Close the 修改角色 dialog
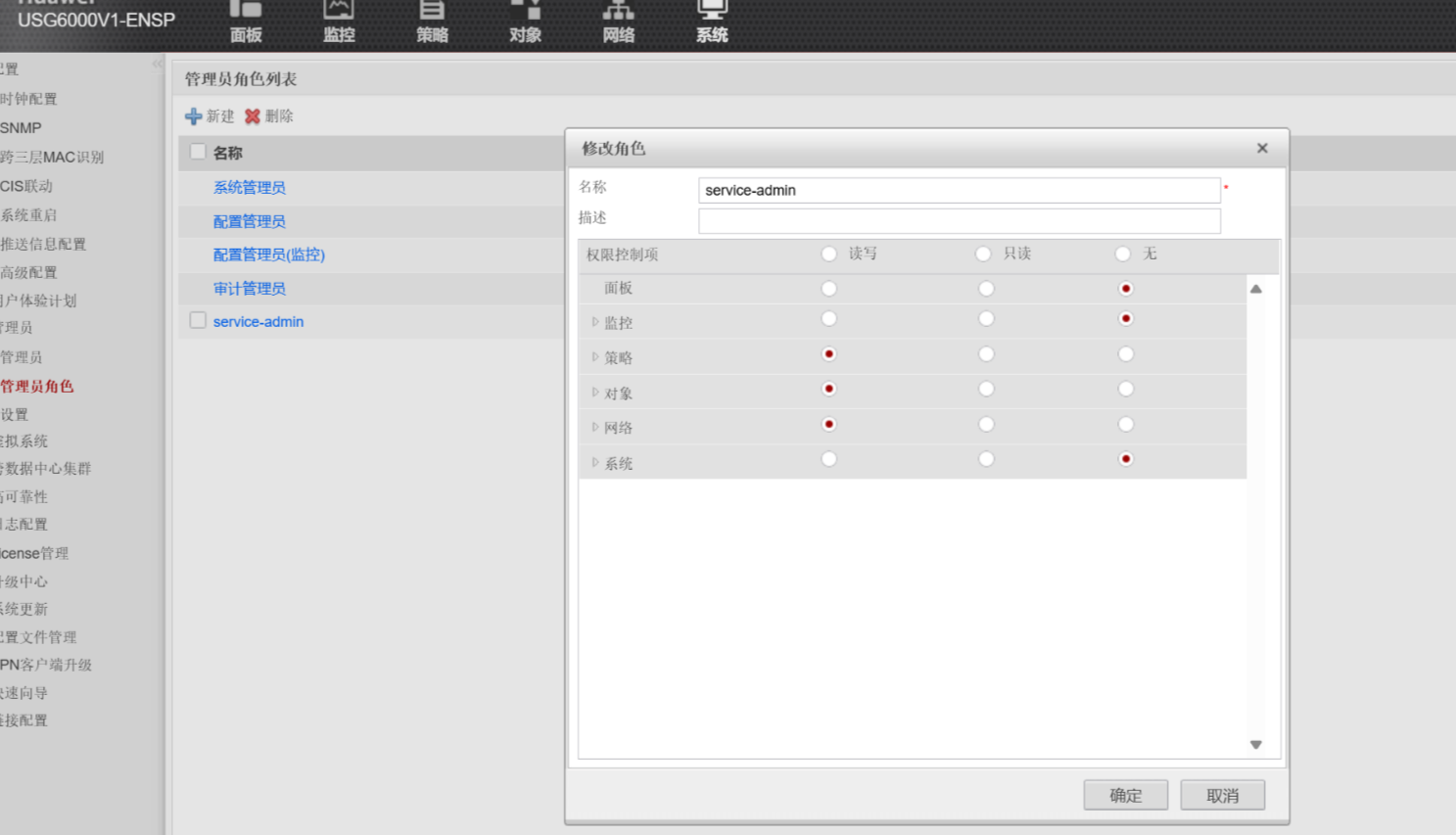1456x835 pixels. click(1262, 148)
